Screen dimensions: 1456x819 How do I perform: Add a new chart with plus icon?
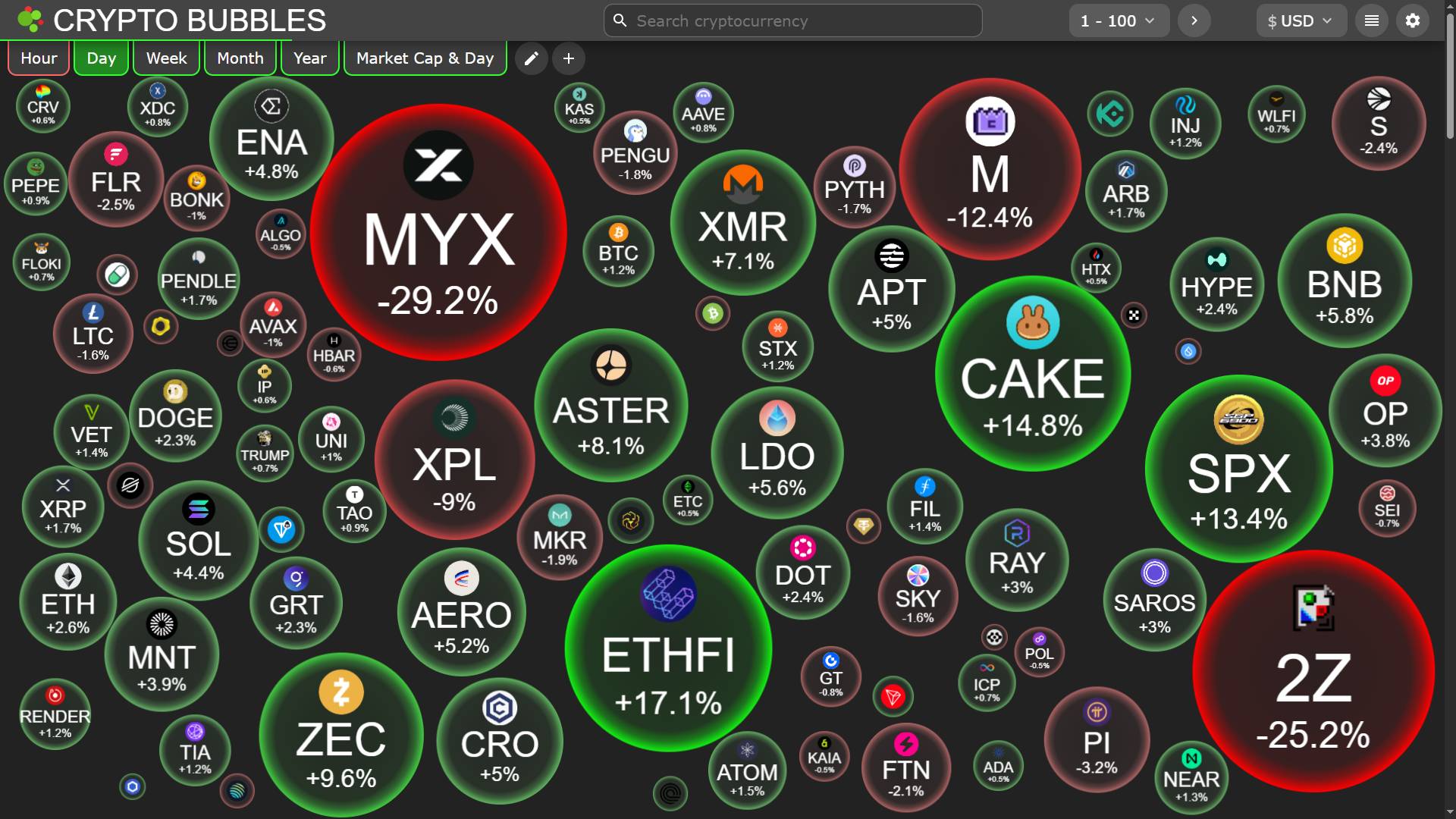tap(568, 58)
